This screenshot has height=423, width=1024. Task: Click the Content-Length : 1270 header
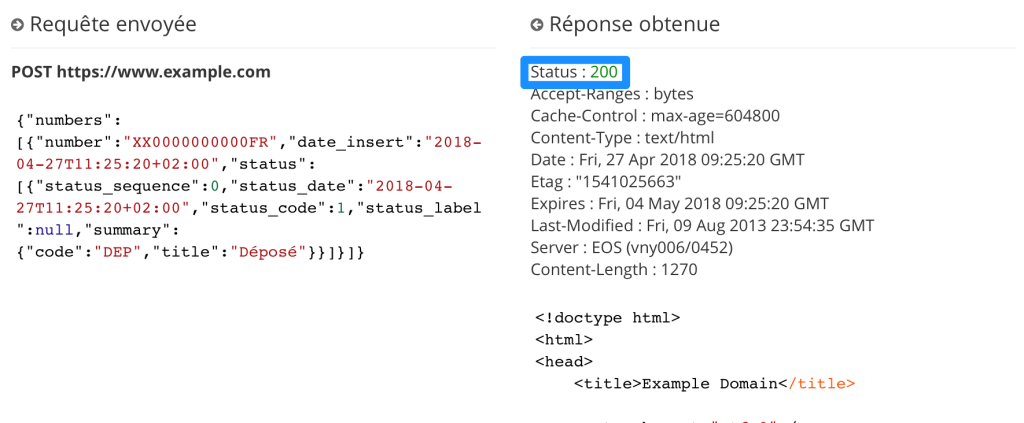coord(613,270)
